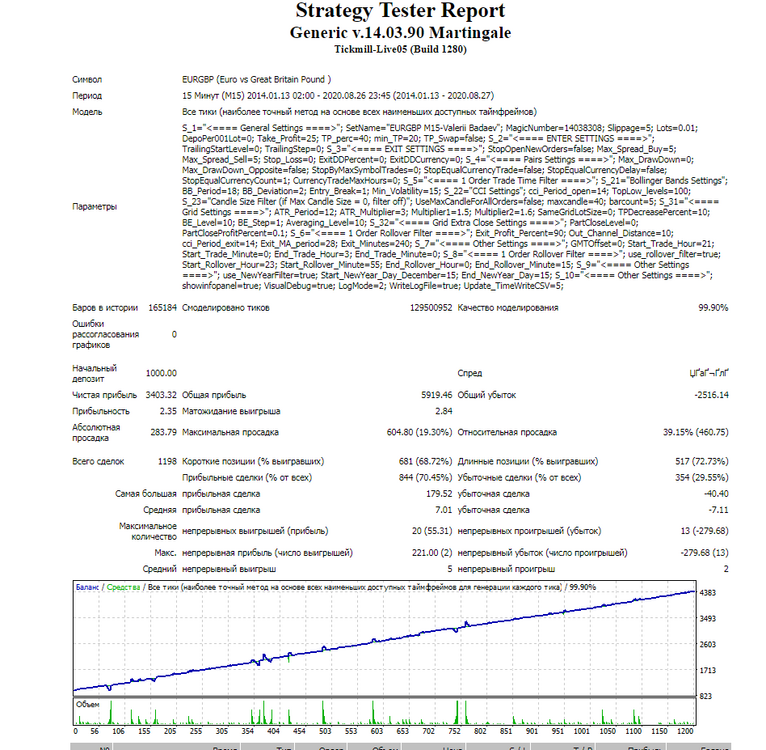The width and height of the screenshot is (766, 750).
Task: Click the Всего сделок label
Action: (98, 462)
